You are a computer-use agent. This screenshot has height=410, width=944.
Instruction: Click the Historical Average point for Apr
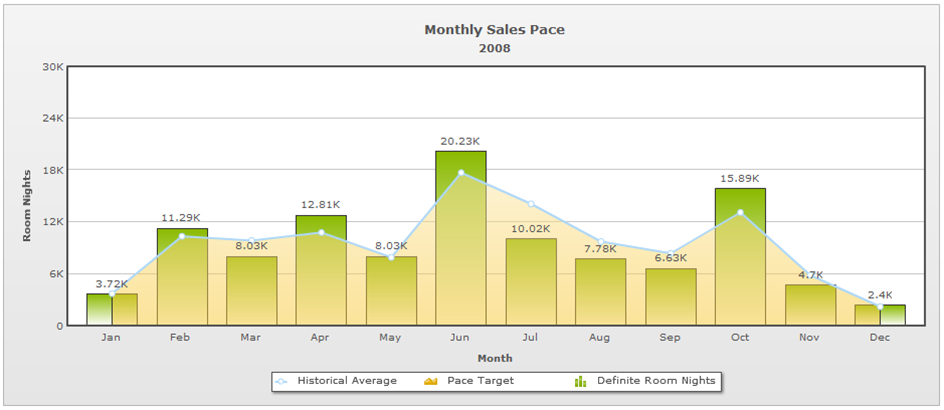[321, 232]
